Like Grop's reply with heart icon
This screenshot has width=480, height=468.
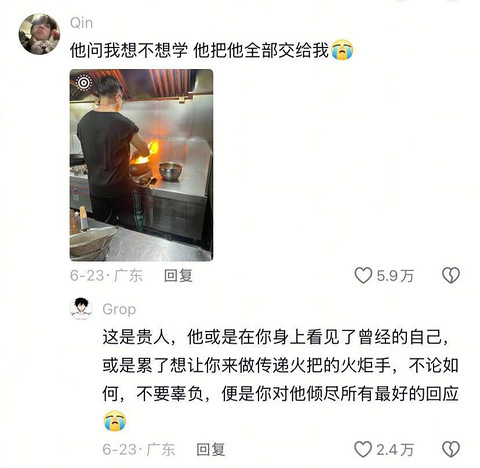coord(363,449)
